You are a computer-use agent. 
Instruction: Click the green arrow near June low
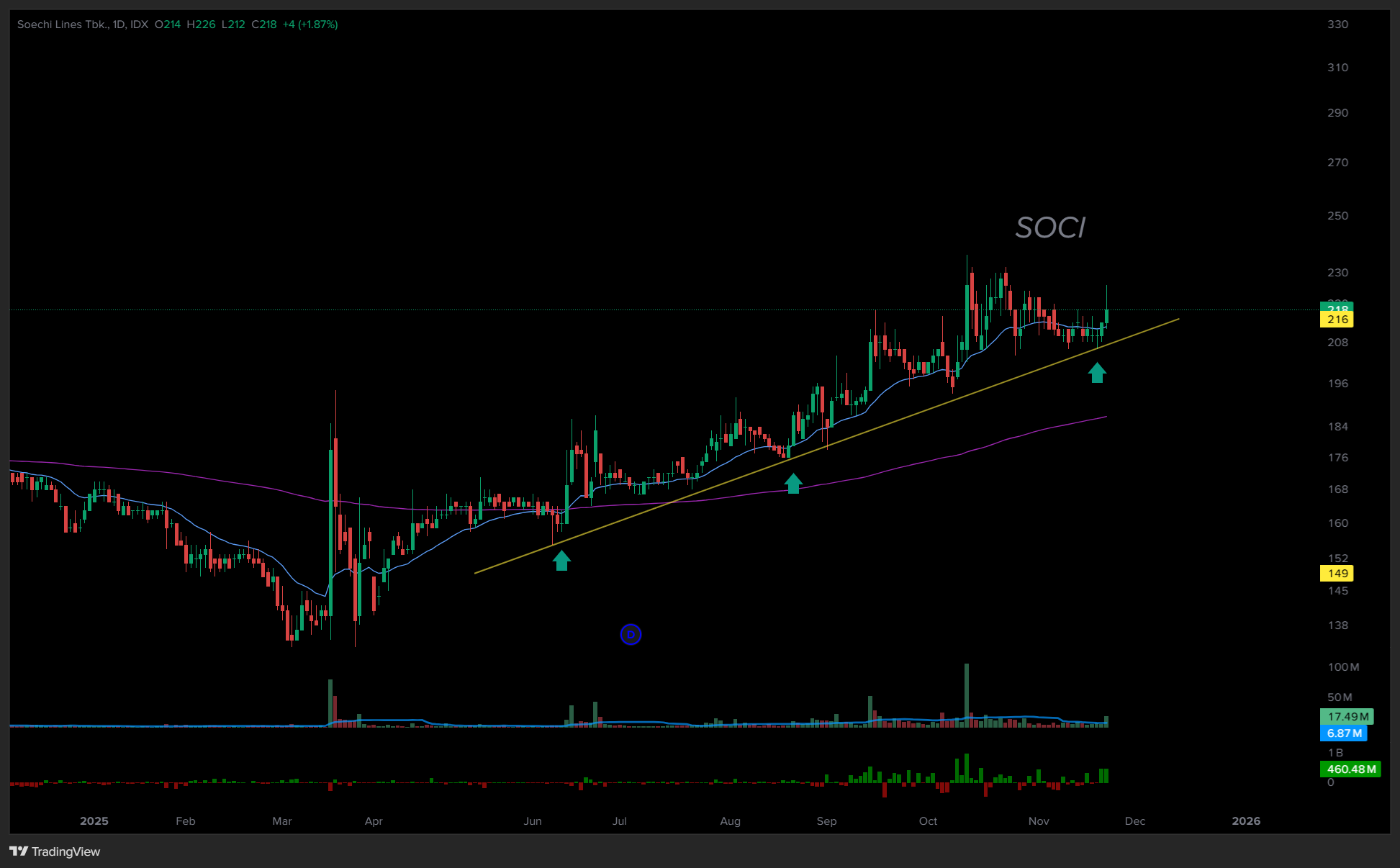point(561,560)
